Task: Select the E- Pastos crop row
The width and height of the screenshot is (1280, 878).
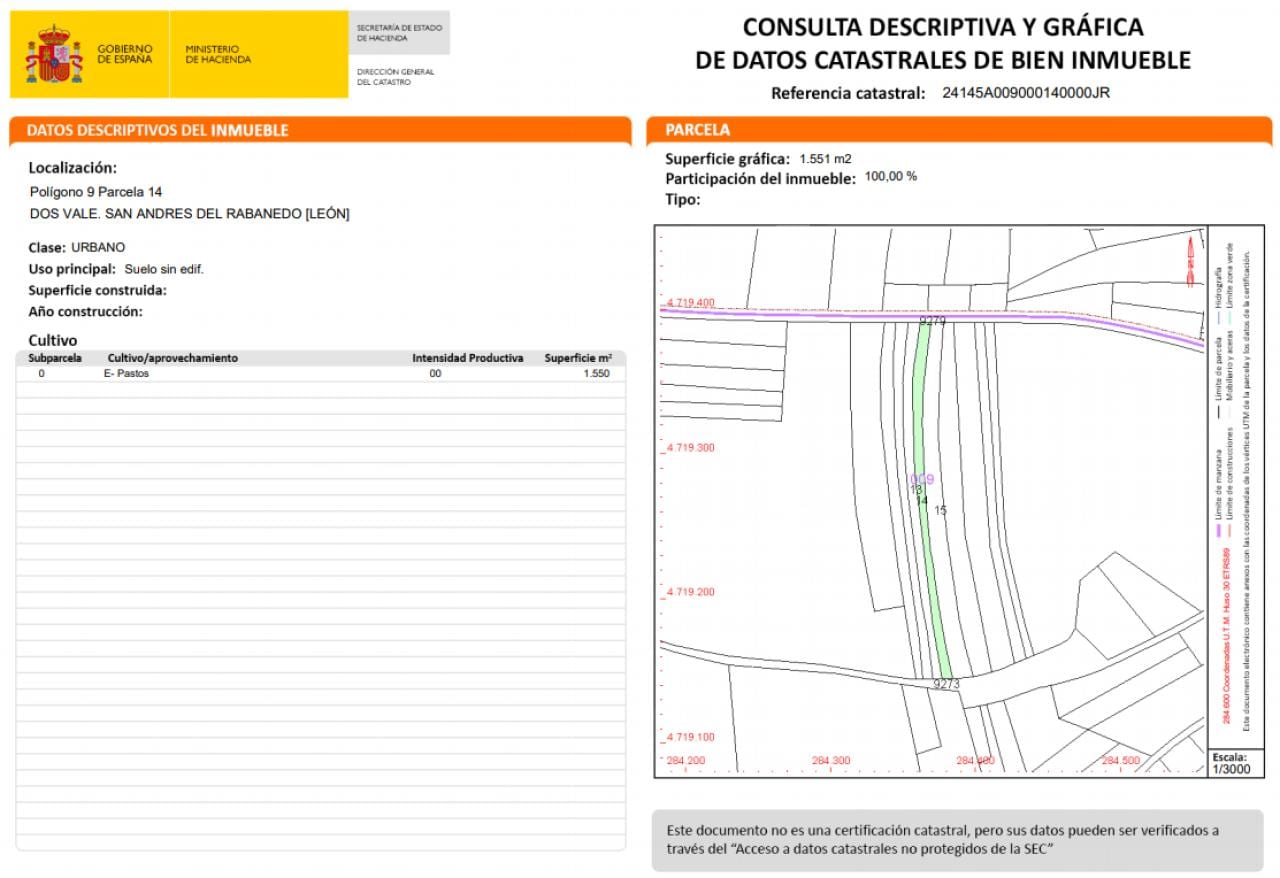Action: pyautogui.click(x=321, y=373)
